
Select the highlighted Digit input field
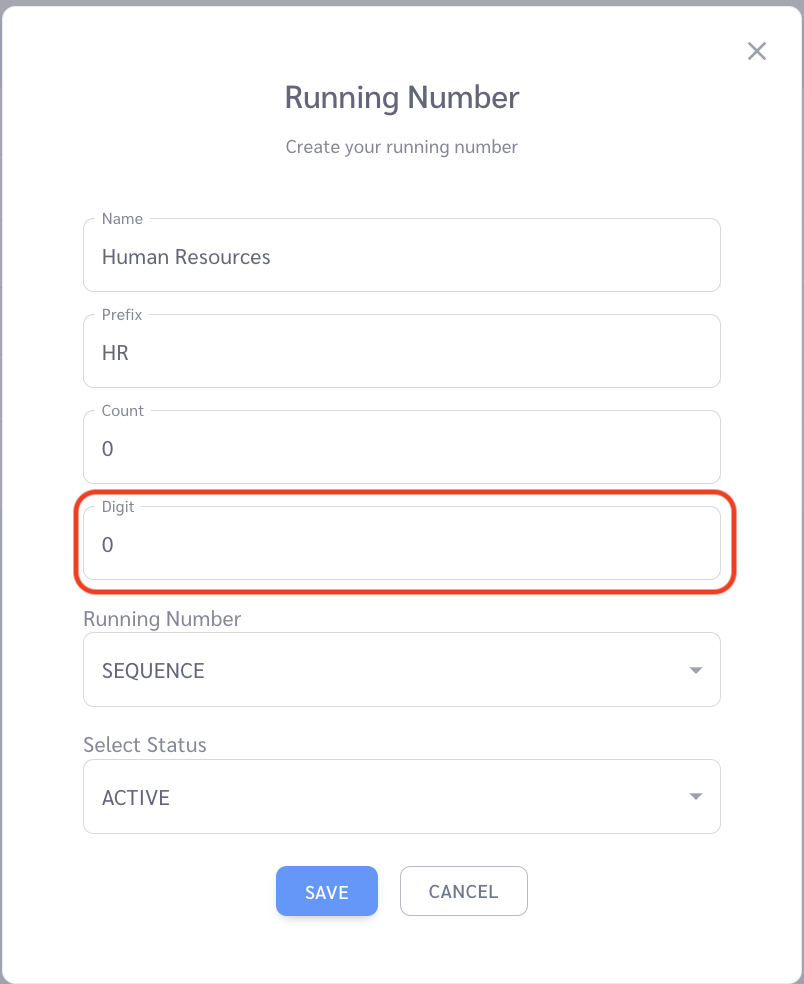point(402,543)
